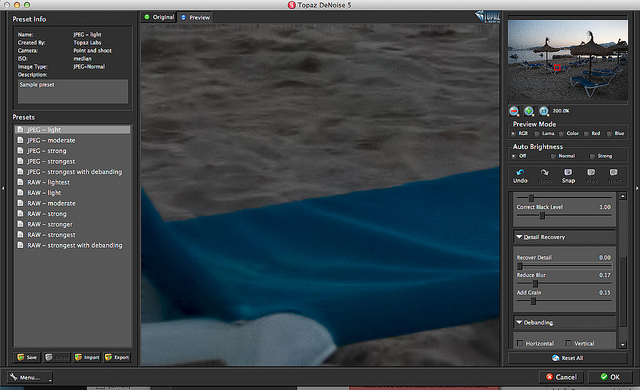Click file icon of JPEG - moderate preset

tap(20, 140)
